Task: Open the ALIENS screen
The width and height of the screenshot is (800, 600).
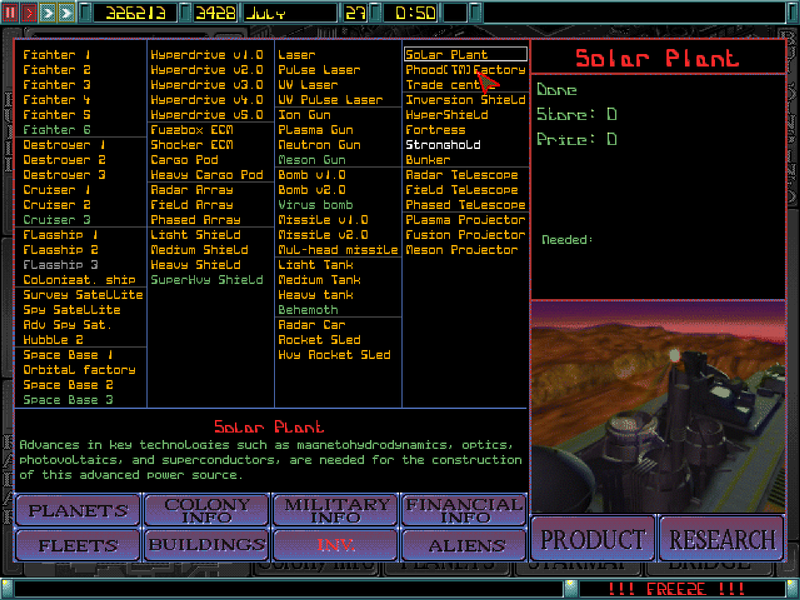Action: coord(463,545)
